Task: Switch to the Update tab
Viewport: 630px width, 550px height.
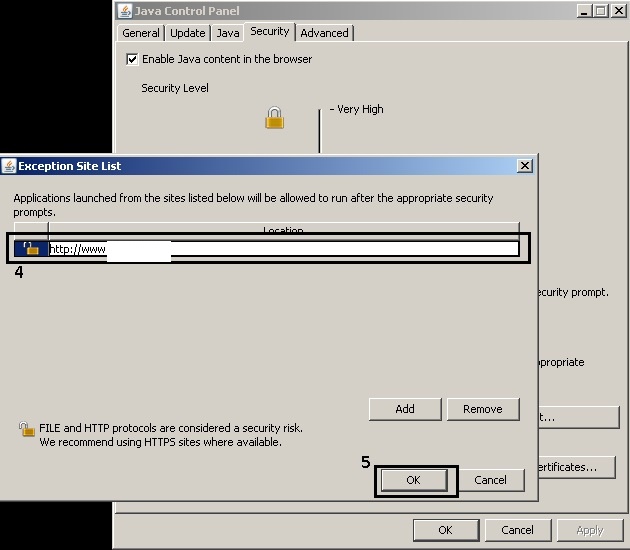Action: tap(188, 33)
